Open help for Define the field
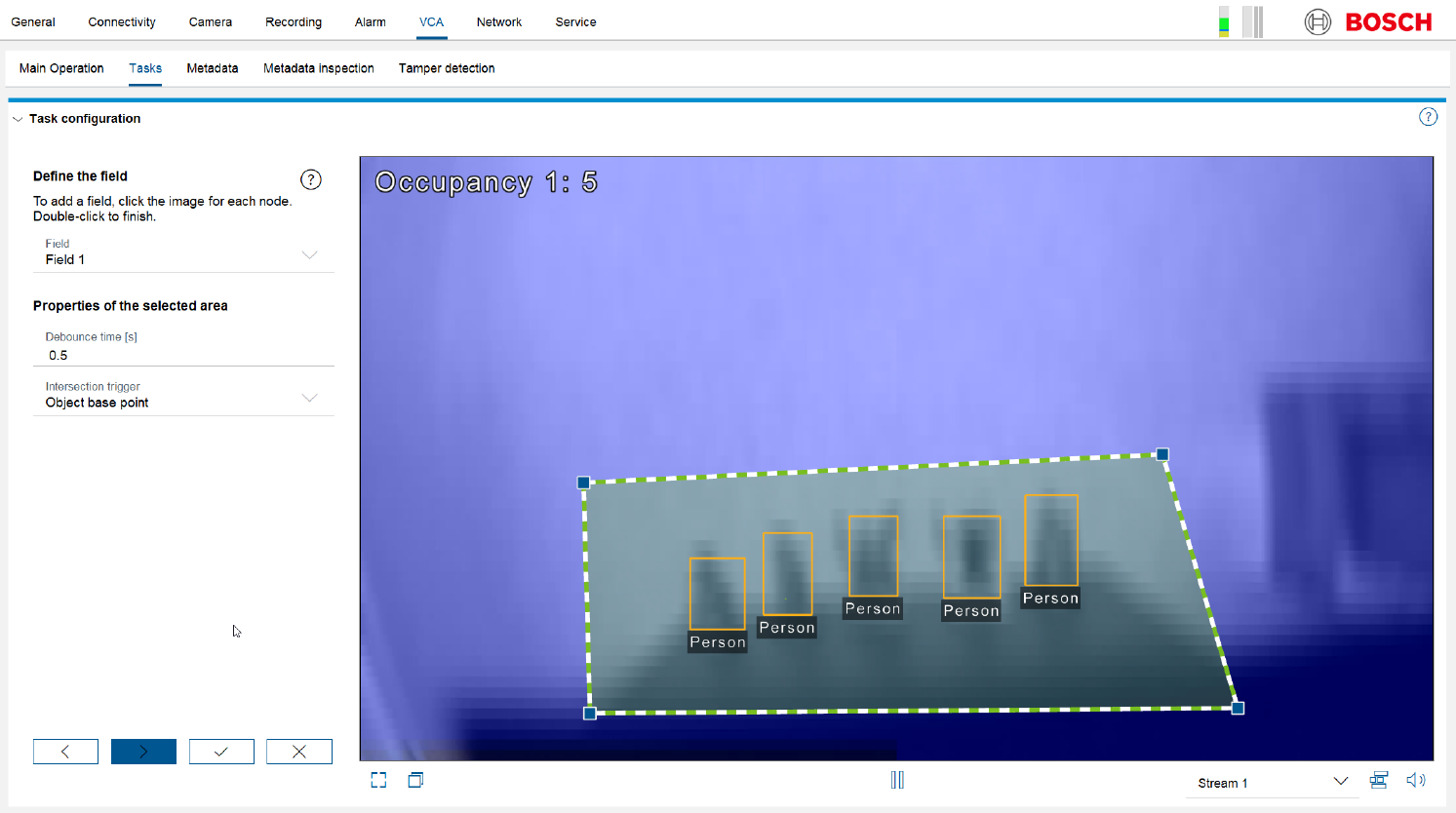The width and height of the screenshot is (1456, 813). pos(310,179)
